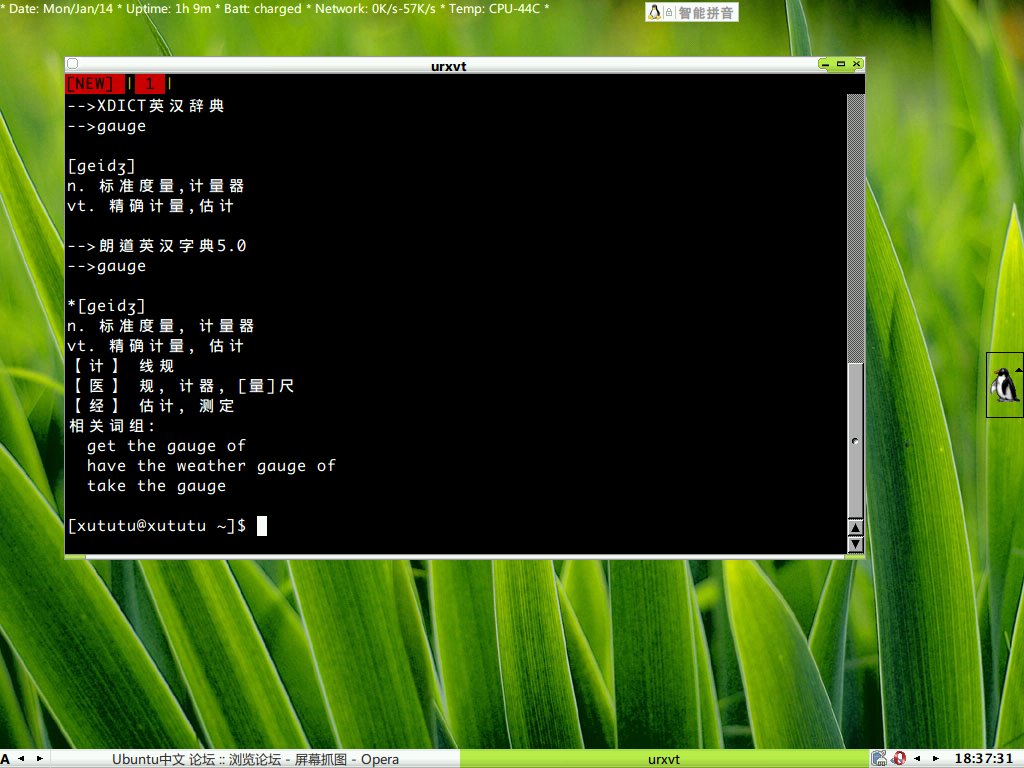Click the 【计】 线规 line

pos(121,366)
